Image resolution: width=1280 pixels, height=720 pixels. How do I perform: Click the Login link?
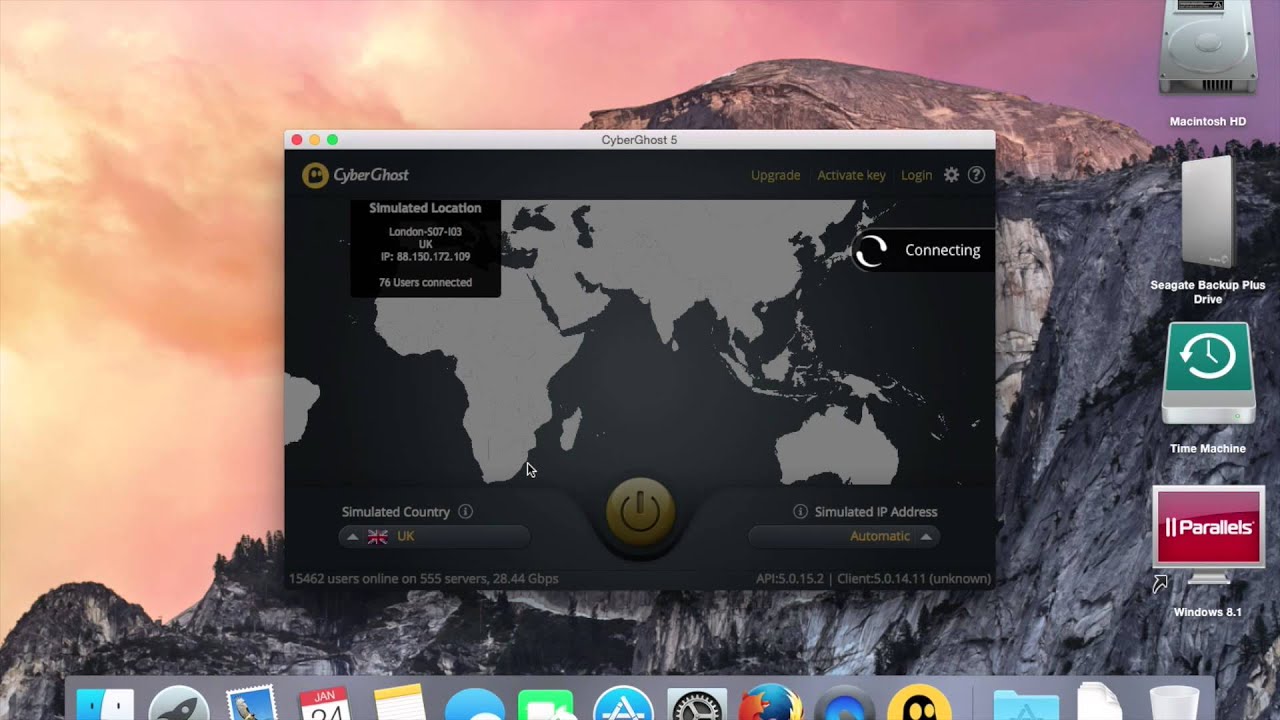pos(916,175)
